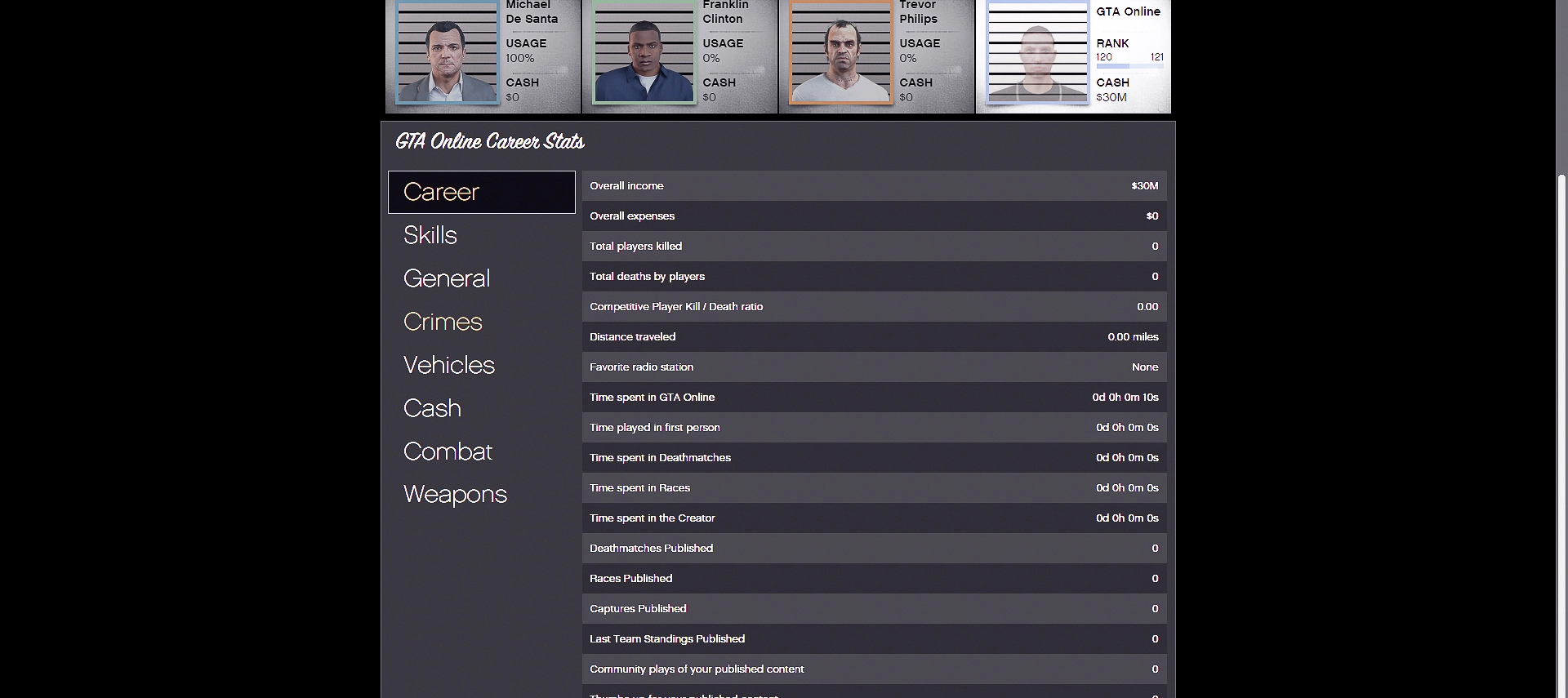
Task: Open the Crimes tab
Action: tap(443, 322)
